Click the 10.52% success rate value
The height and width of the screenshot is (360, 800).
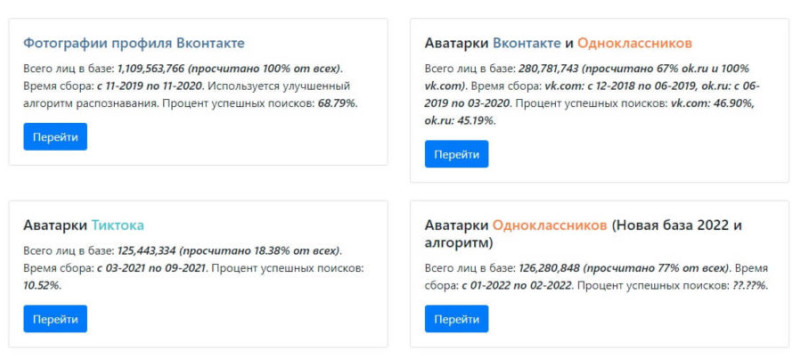click(x=41, y=286)
